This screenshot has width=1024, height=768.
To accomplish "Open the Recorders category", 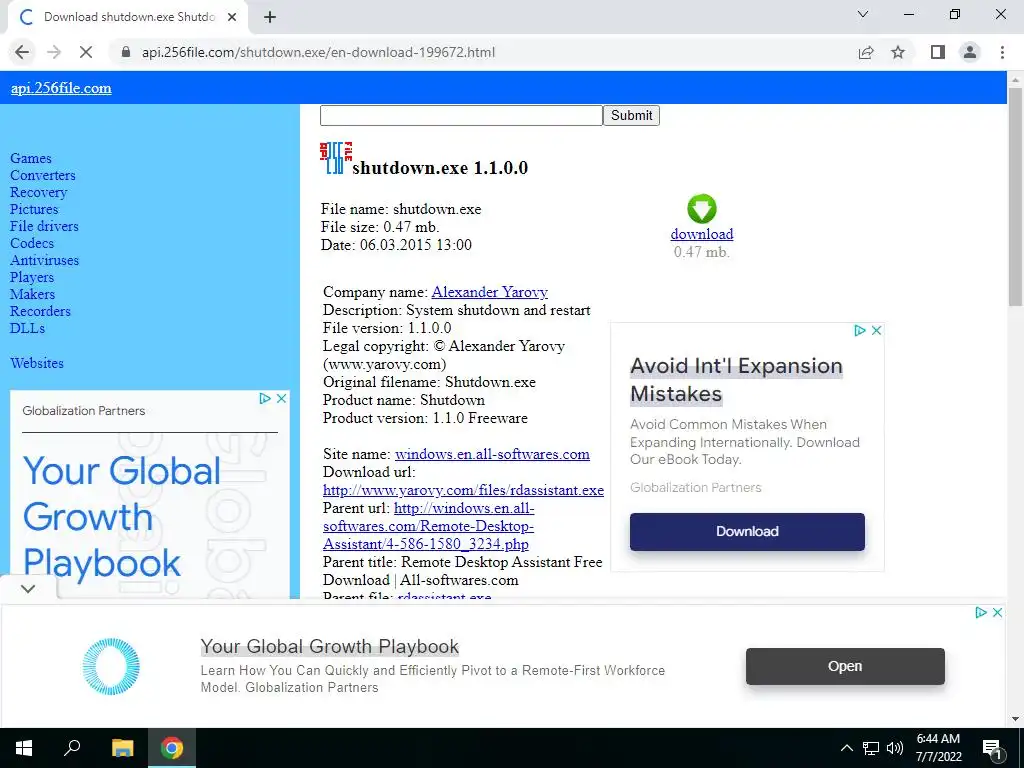I will coord(40,311).
